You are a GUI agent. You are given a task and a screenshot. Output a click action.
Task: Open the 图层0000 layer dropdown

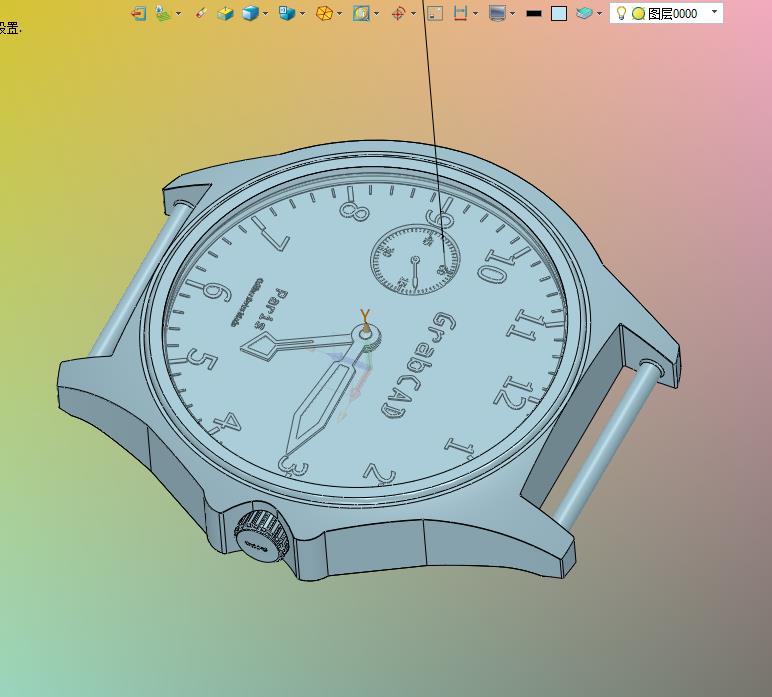pyautogui.click(x=714, y=12)
